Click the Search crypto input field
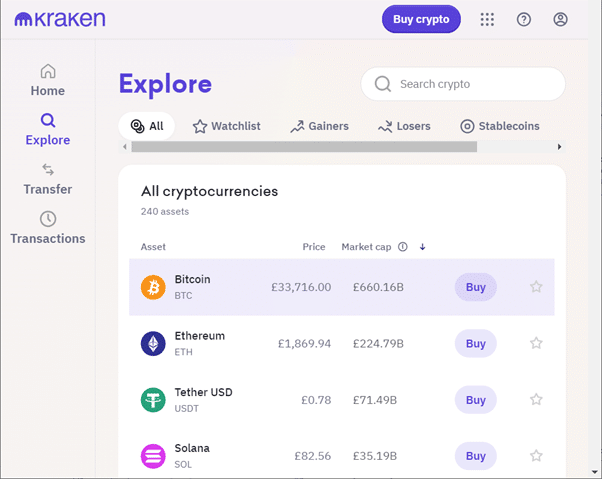The image size is (602, 479). coord(463,84)
